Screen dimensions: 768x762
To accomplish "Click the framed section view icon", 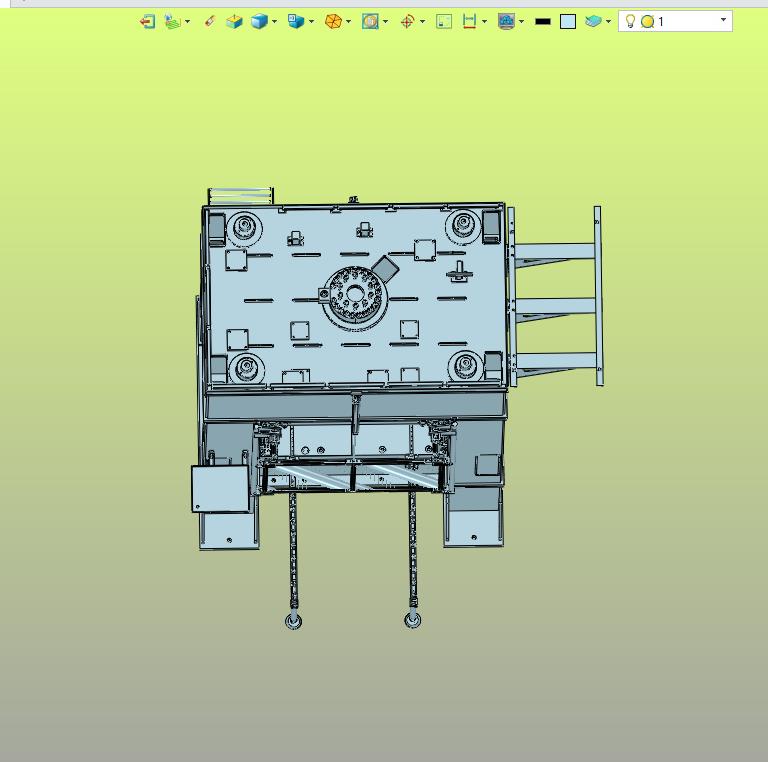I will pyautogui.click(x=370, y=22).
